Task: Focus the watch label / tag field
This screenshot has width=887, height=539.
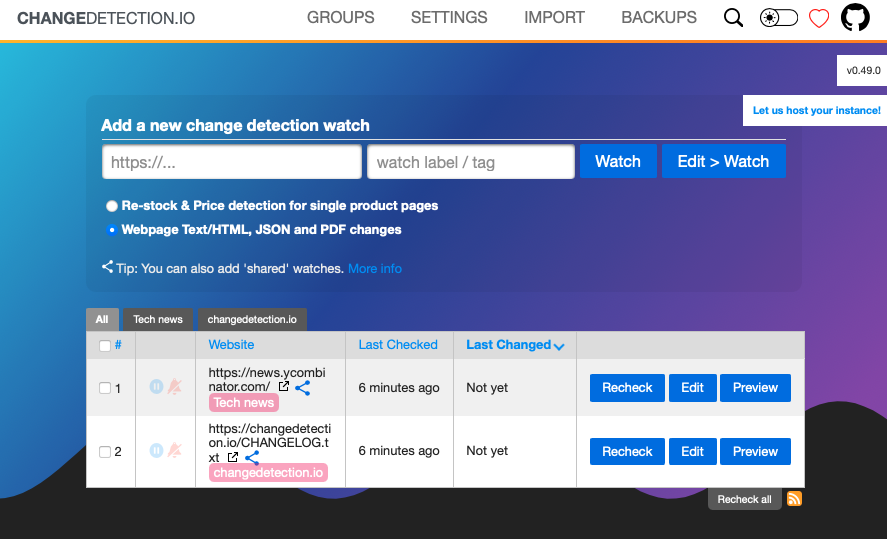Action: pyautogui.click(x=471, y=162)
